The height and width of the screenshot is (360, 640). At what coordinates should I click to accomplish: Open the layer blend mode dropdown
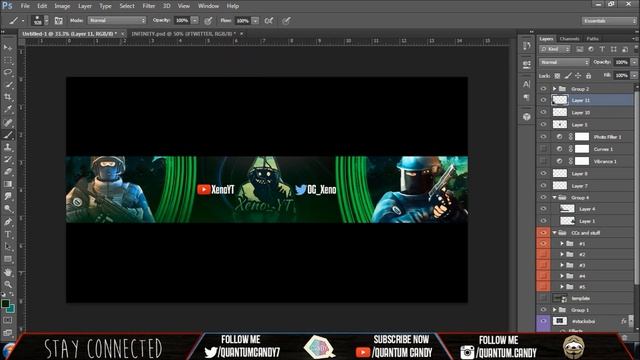[564, 62]
